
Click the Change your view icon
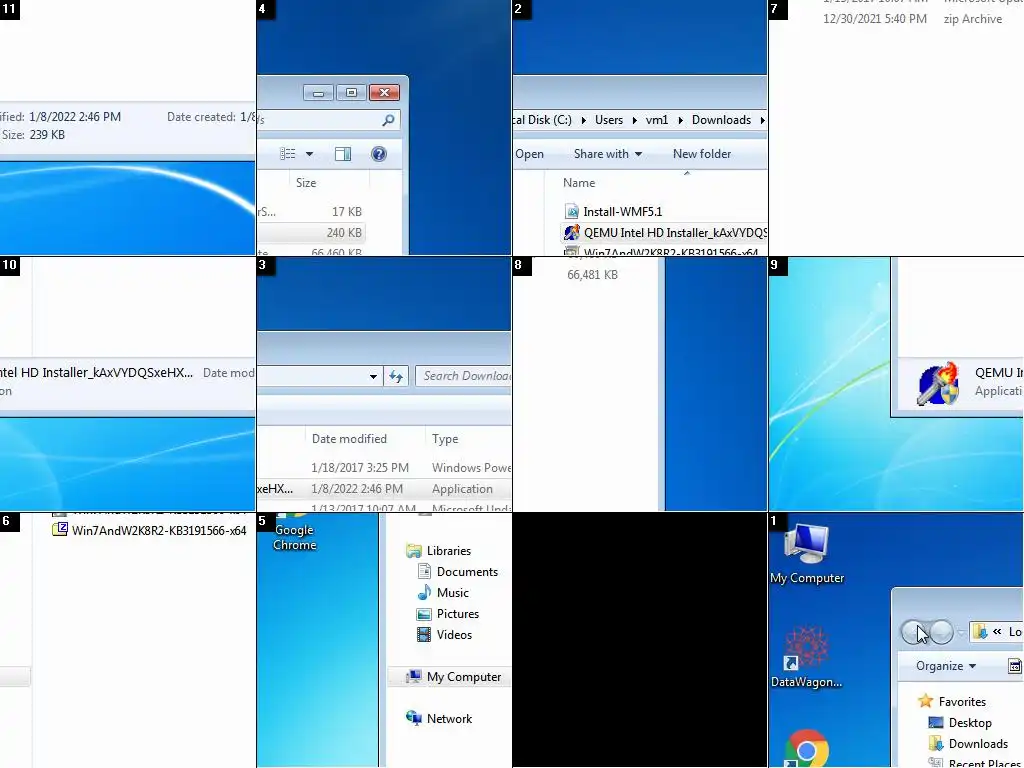pos(287,154)
